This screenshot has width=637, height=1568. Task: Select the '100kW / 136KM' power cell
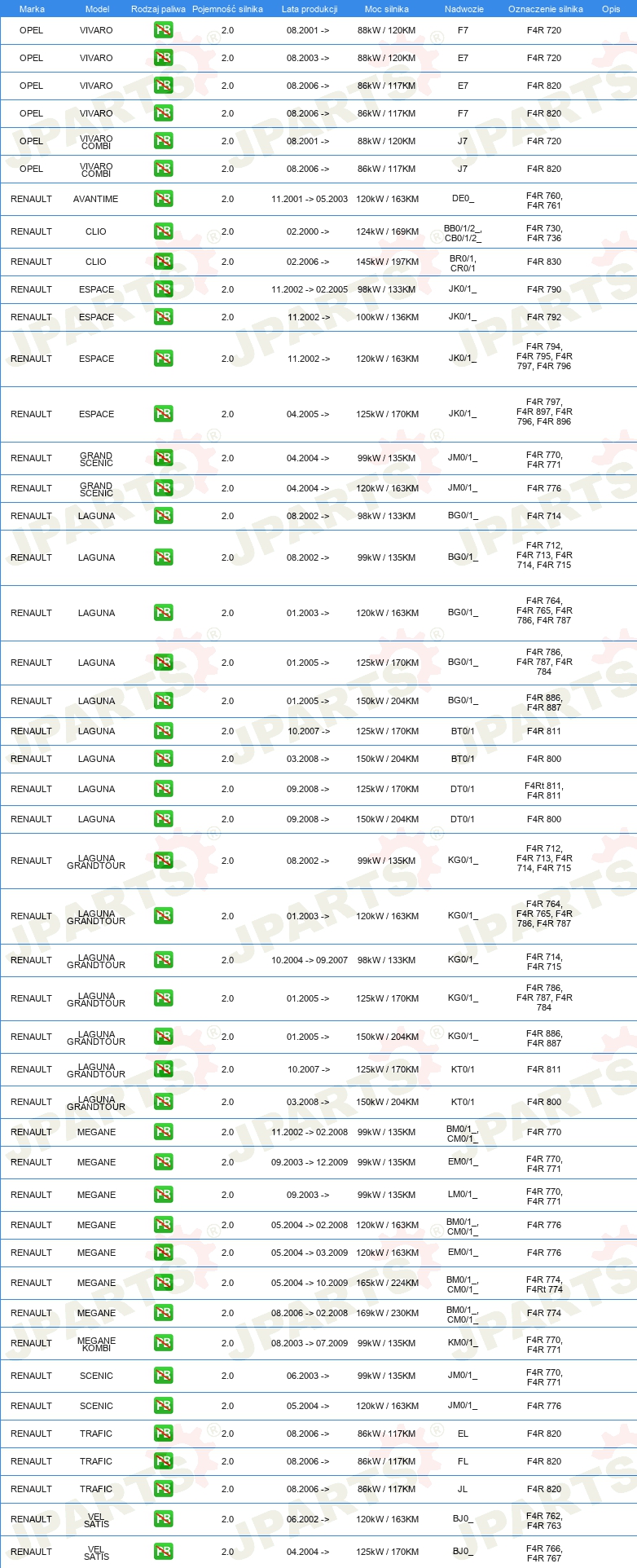[x=388, y=317]
